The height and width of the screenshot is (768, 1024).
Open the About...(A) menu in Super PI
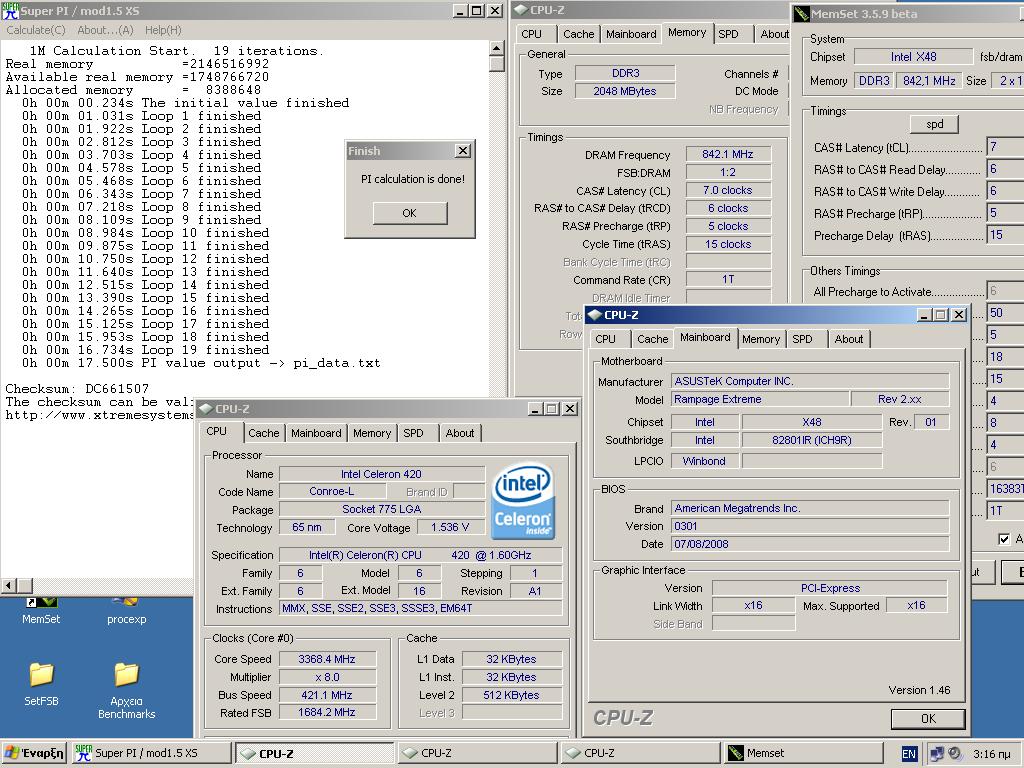[105, 30]
